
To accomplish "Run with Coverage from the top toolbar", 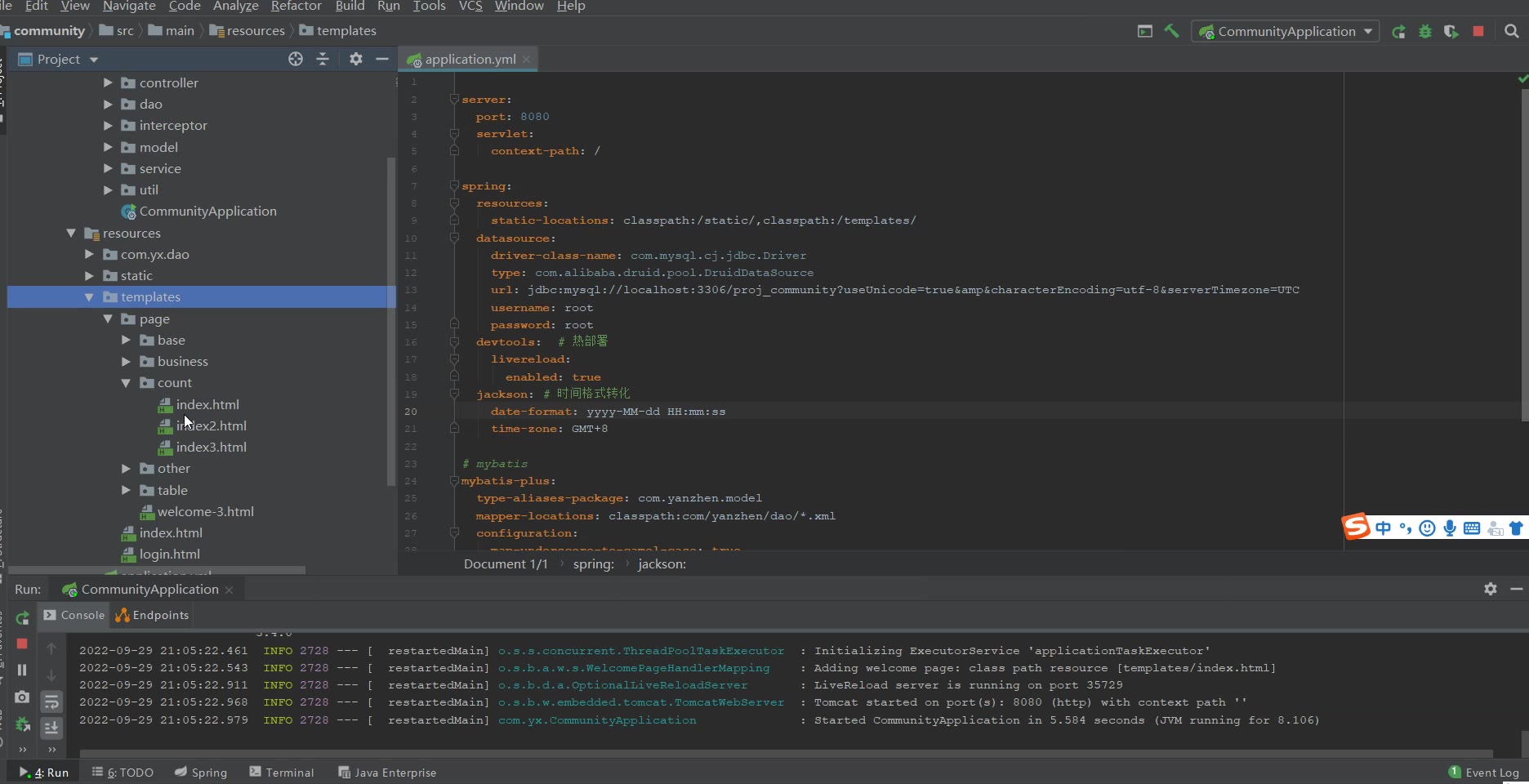I will pyautogui.click(x=1451, y=31).
